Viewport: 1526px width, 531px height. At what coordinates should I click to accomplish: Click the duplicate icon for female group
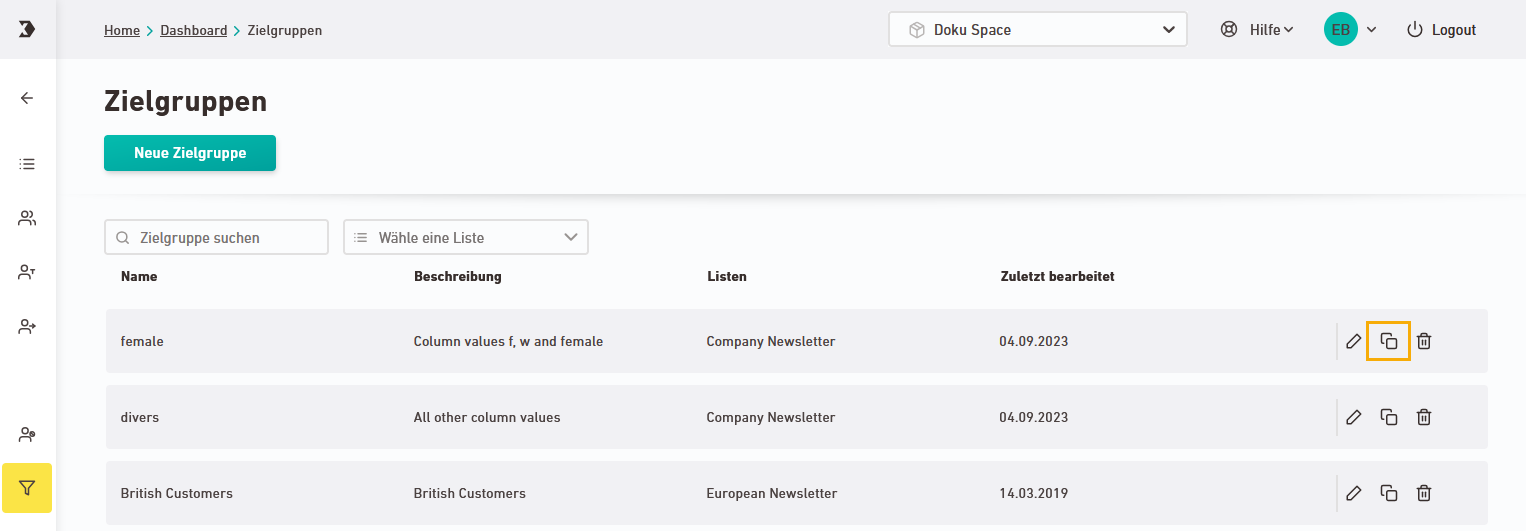pos(1388,341)
